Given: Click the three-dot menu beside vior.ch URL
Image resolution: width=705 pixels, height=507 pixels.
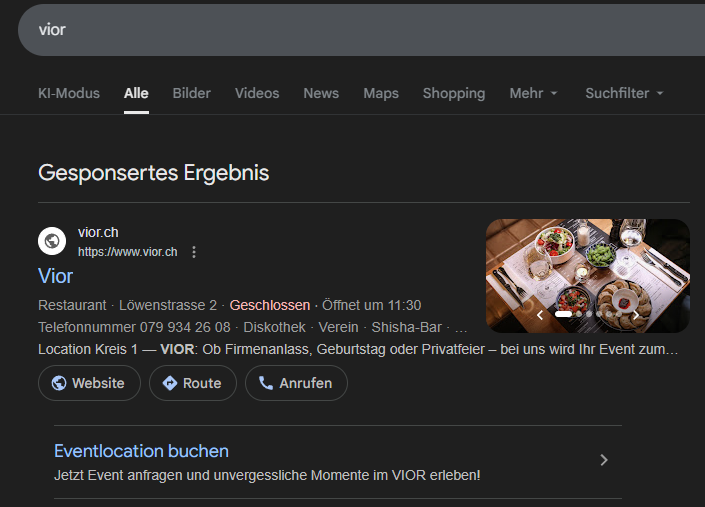Looking at the screenshot, I should (x=194, y=252).
